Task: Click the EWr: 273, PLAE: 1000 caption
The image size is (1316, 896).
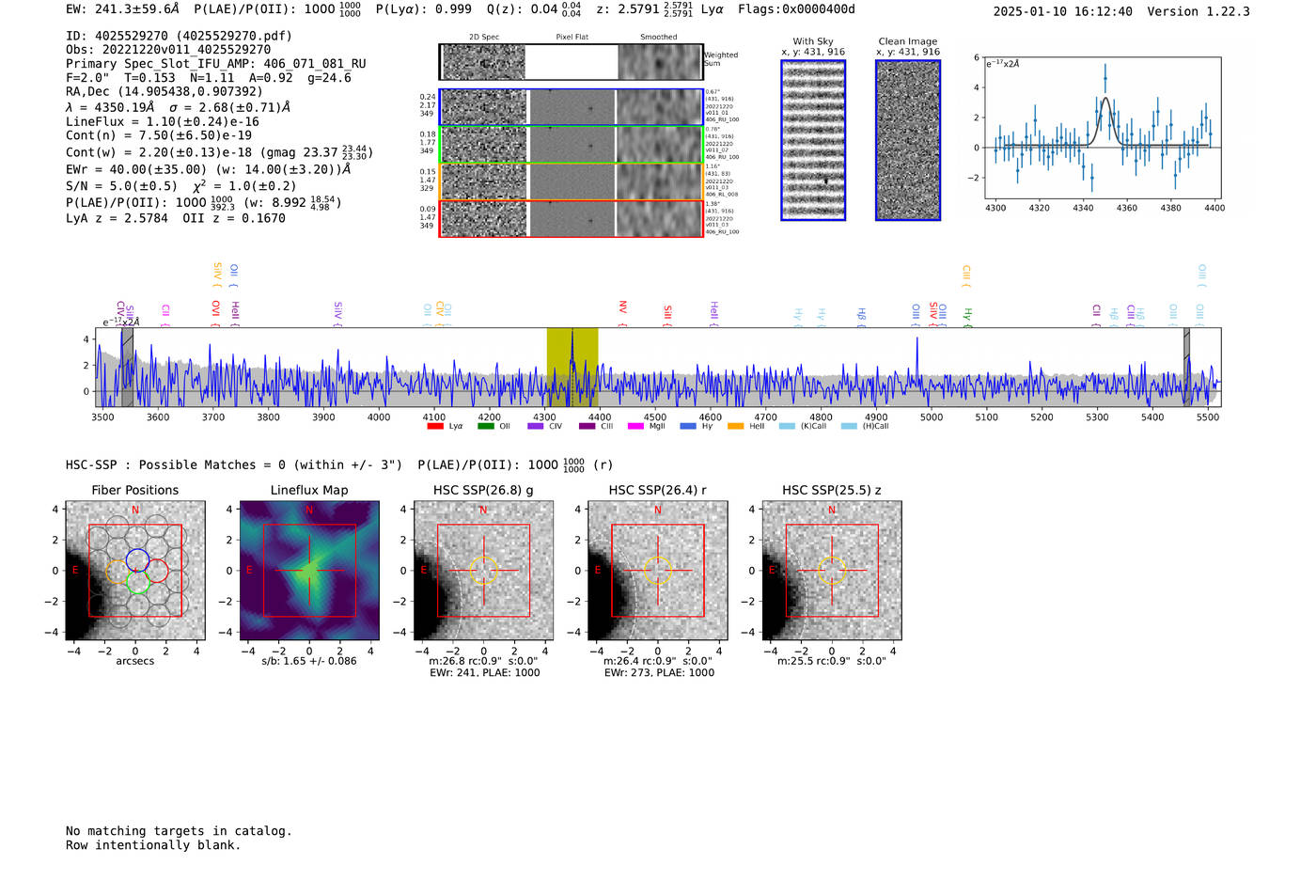Action: pyautogui.click(x=659, y=673)
